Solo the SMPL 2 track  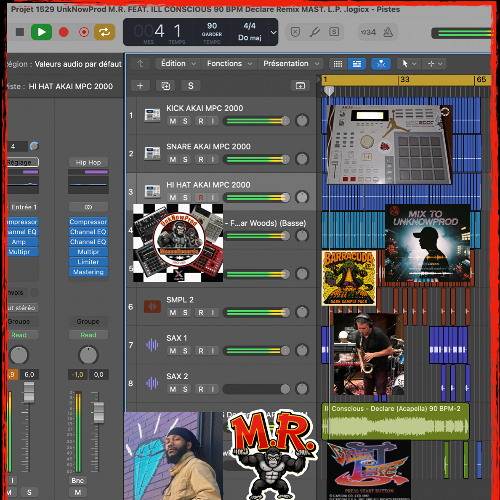[185, 312]
